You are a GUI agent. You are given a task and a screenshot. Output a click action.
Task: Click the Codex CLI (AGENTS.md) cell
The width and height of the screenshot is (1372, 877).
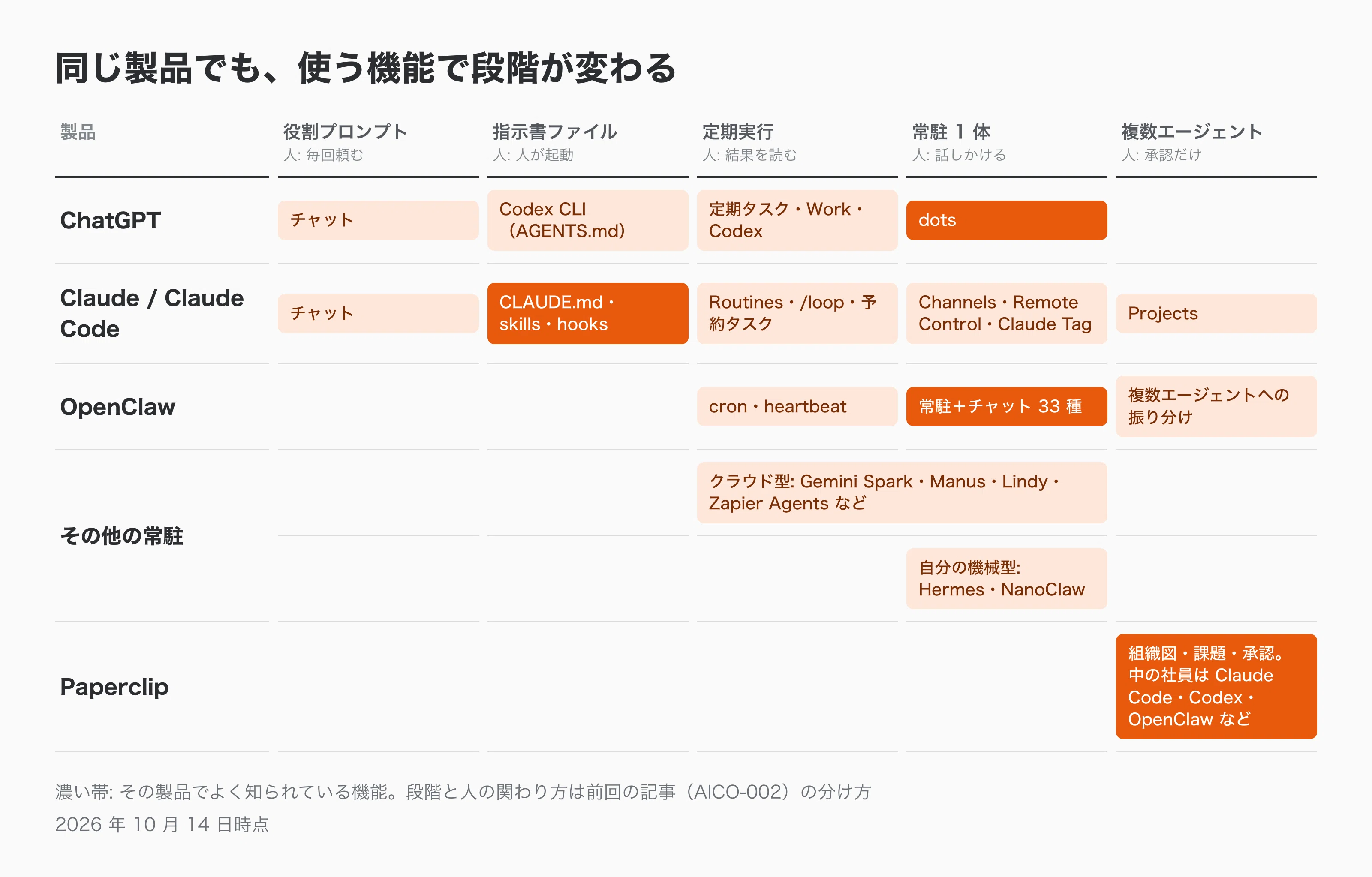click(587, 220)
